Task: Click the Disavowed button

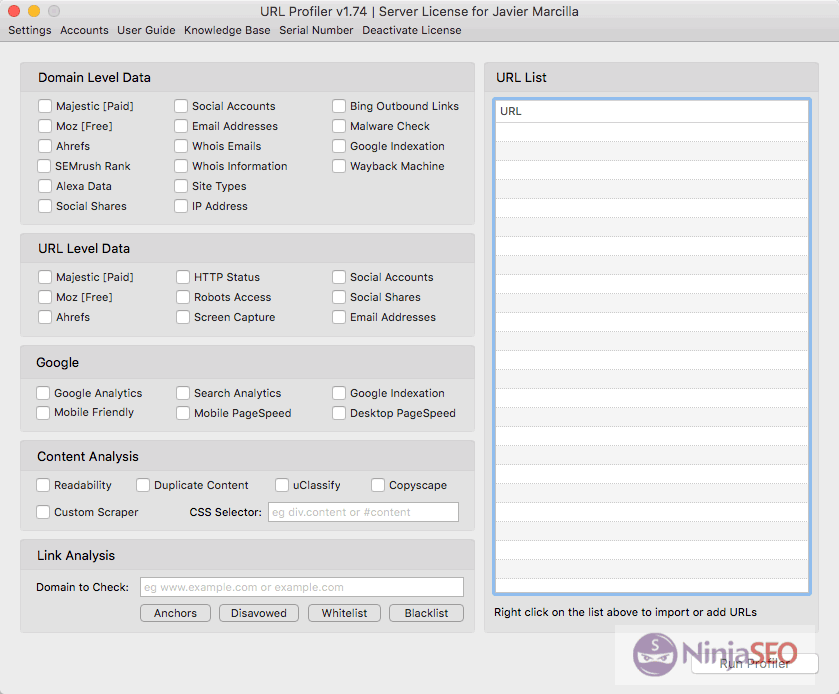Action: (x=259, y=613)
